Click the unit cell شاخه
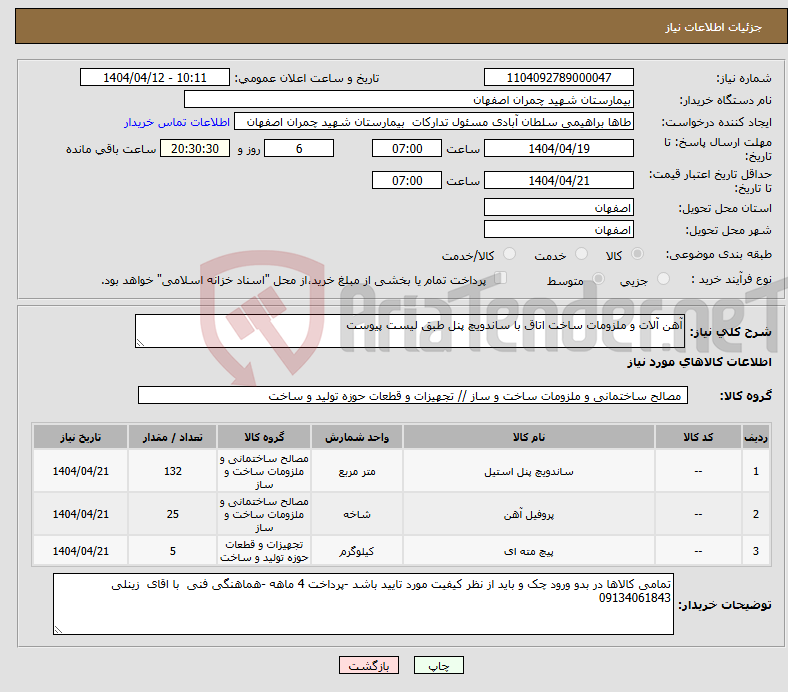 point(357,514)
